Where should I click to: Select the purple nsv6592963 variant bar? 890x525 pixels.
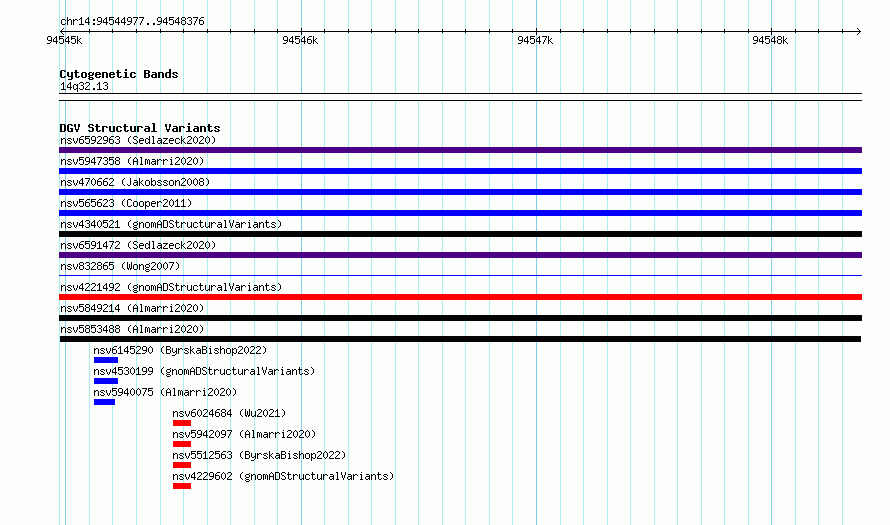coord(460,150)
